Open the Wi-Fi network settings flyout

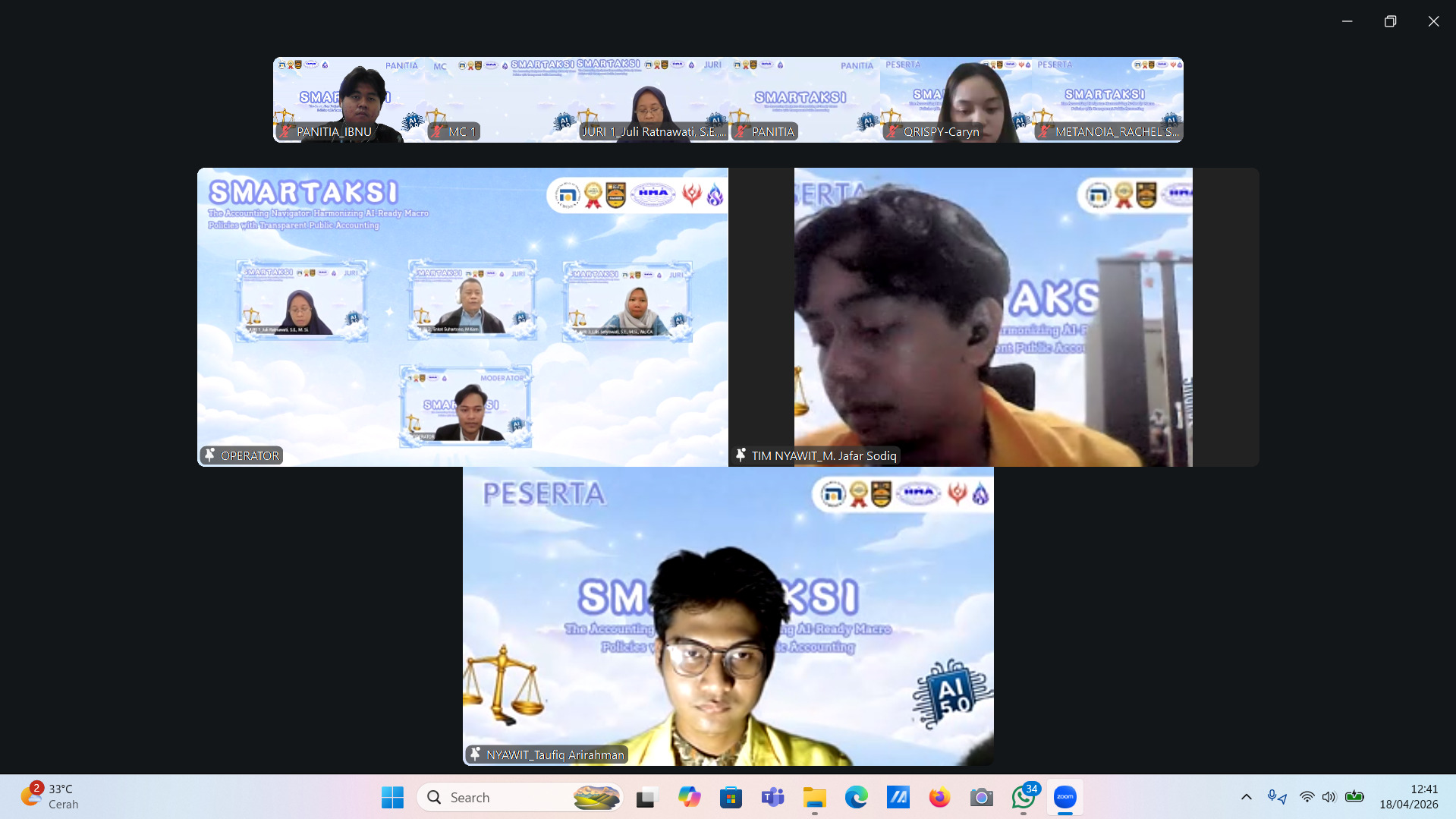(x=1307, y=797)
